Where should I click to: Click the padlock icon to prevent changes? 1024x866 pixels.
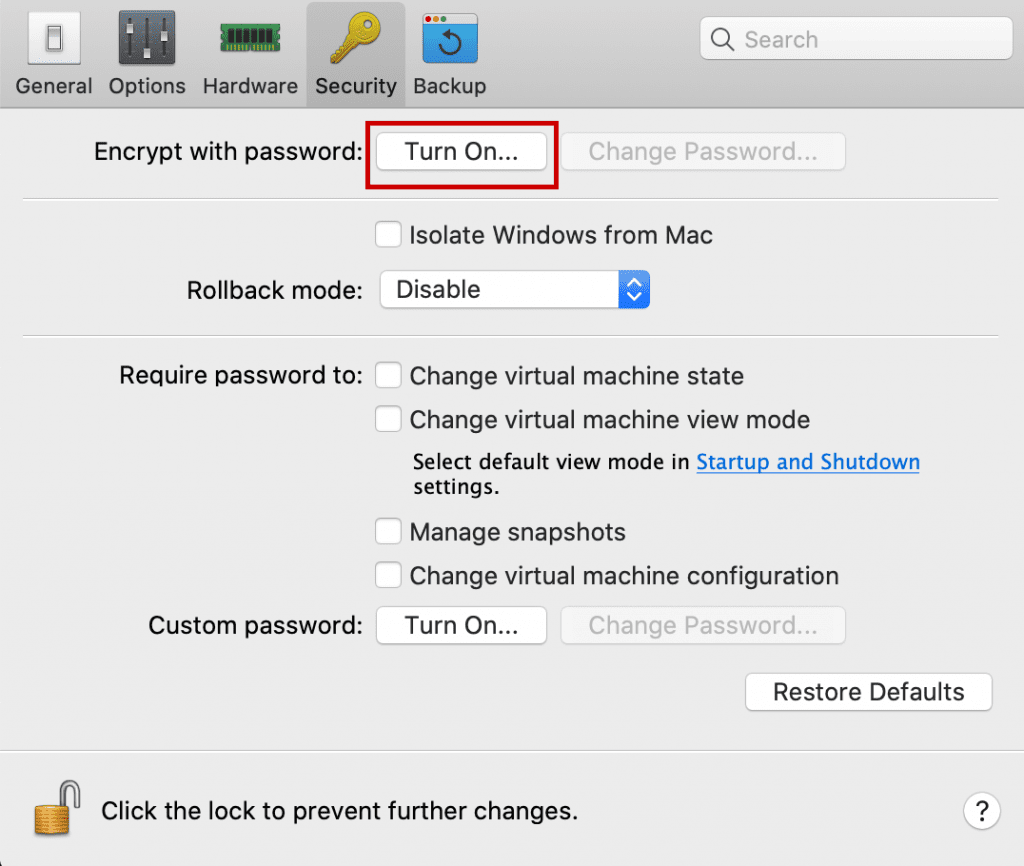(x=57, y=808)
